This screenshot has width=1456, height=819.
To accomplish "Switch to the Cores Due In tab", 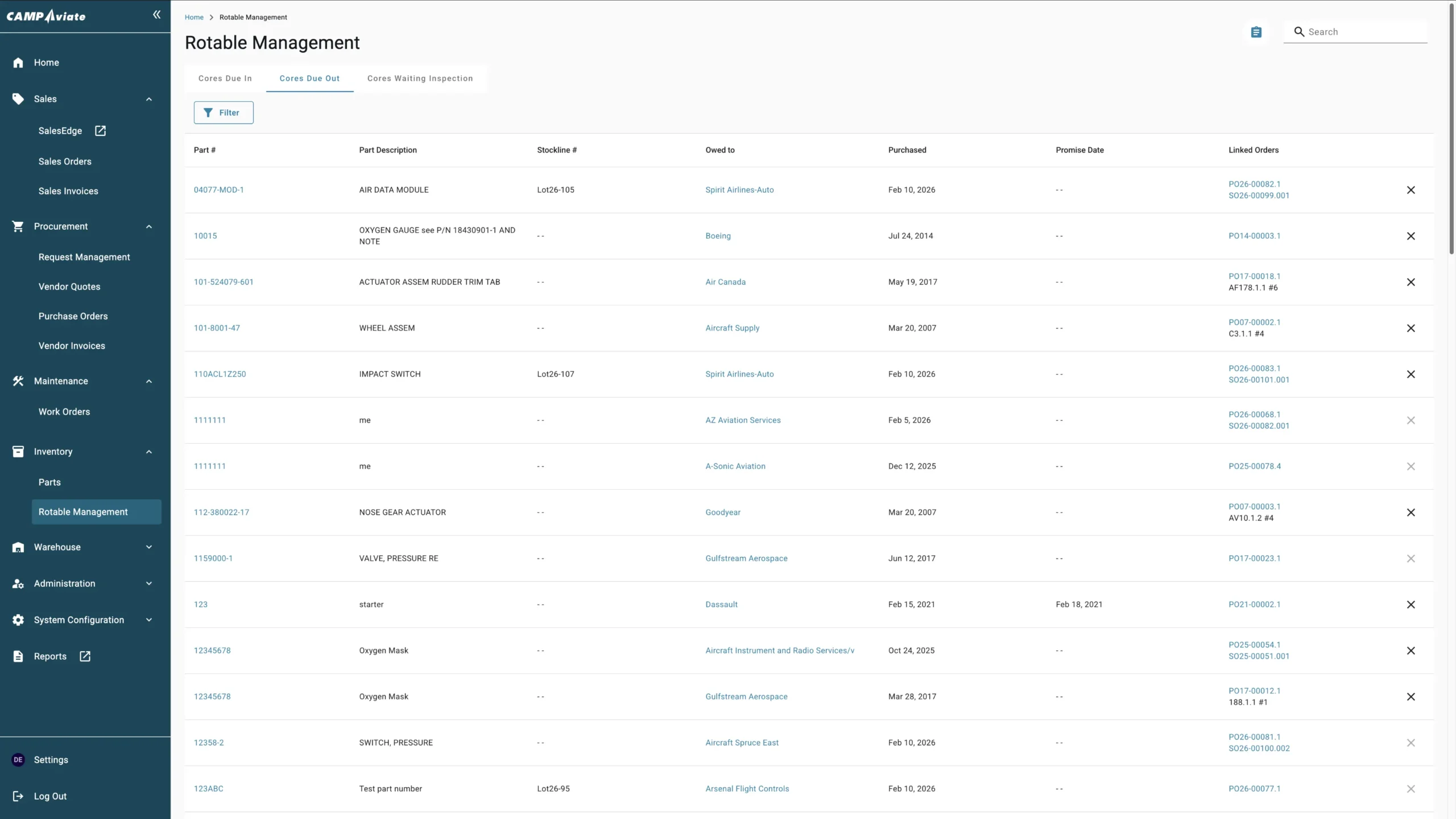I will click(225, 78).
